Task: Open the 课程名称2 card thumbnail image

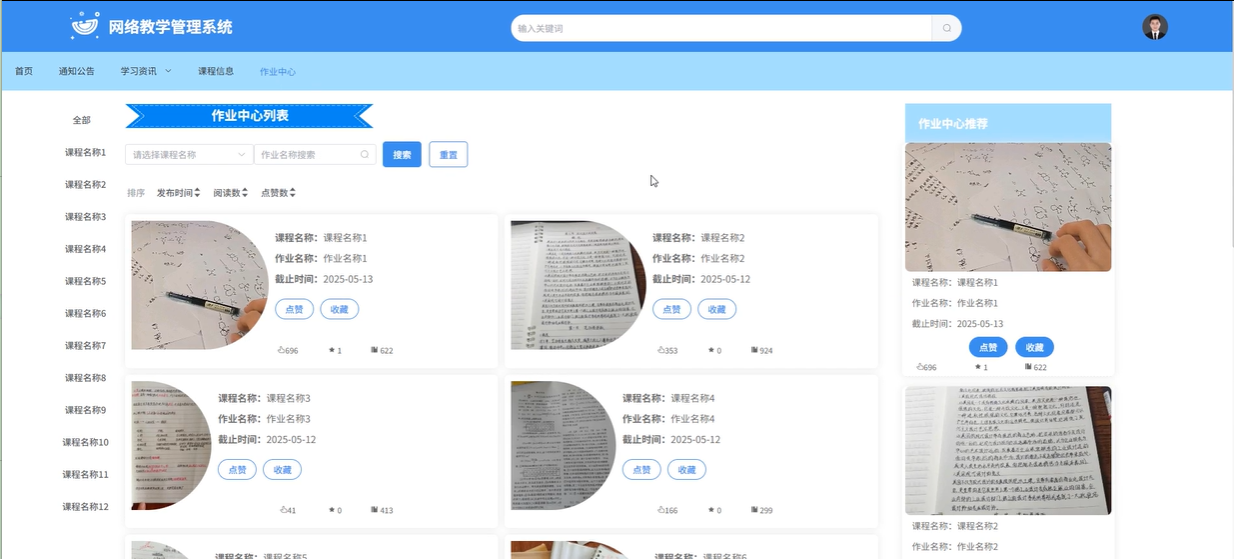Action: pos(578,285)
